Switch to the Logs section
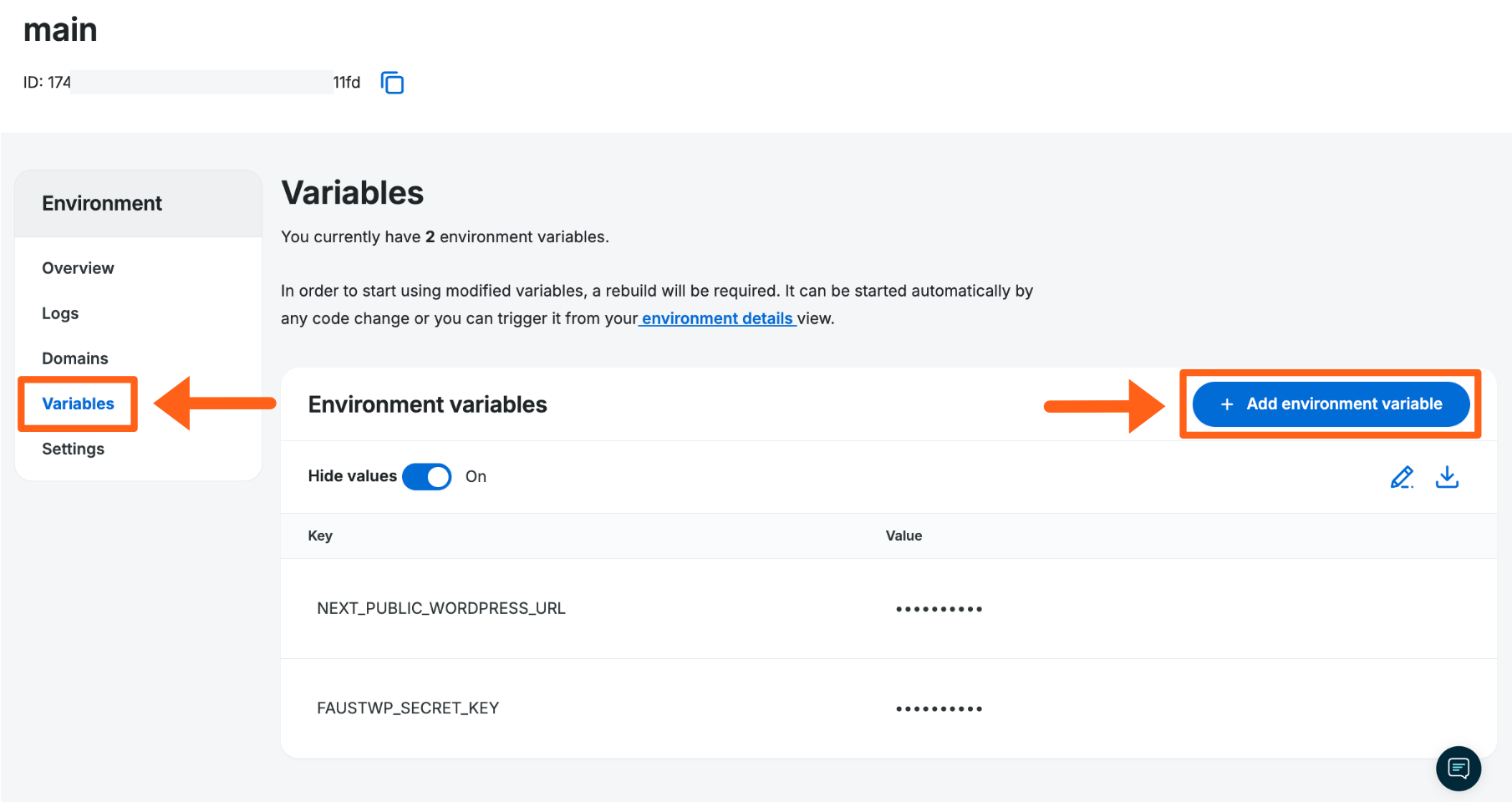Image resolution: width=1512 pixels, height=802 pixels. click(59, 313)
